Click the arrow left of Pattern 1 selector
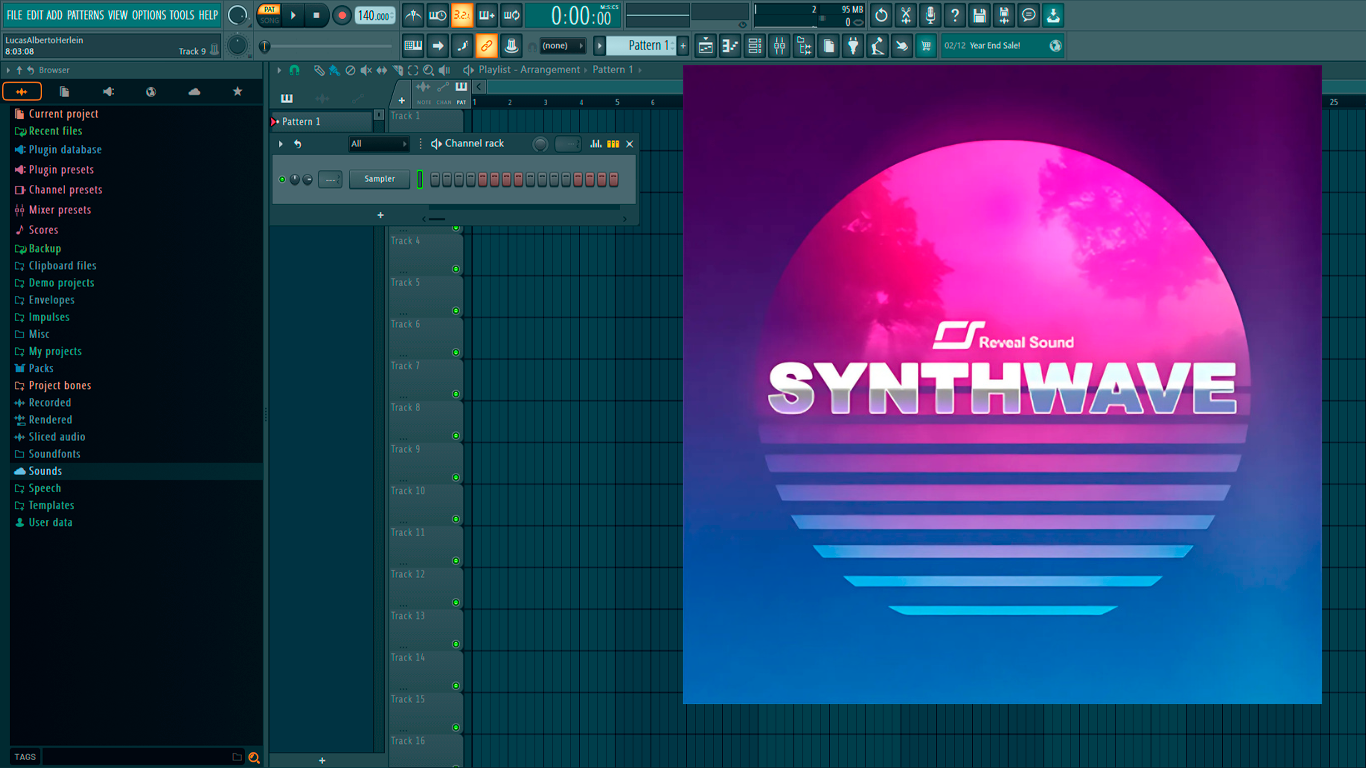This screenshot has height=768, width=1366. coord(600,46)
